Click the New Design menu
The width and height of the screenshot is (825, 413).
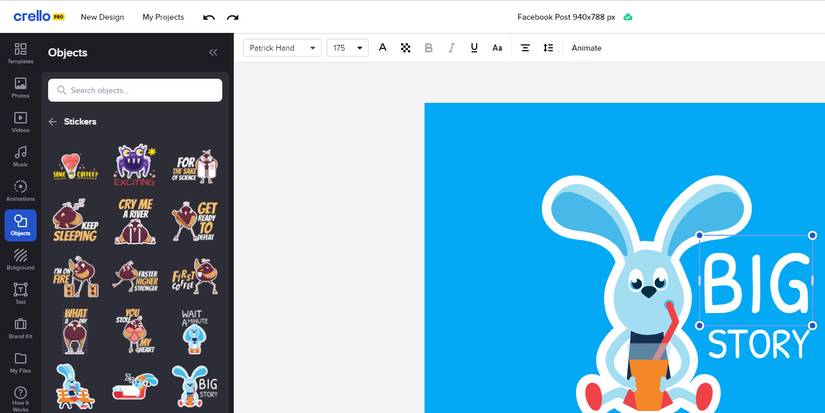pyautogui.click(x=102, y=17)
